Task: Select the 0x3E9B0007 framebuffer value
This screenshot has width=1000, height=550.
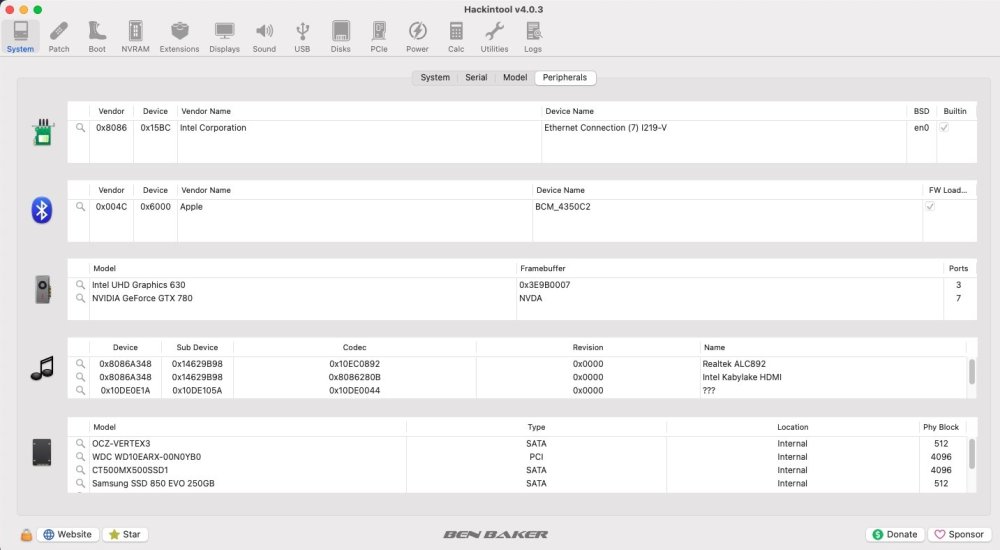Action: (545, 285)
